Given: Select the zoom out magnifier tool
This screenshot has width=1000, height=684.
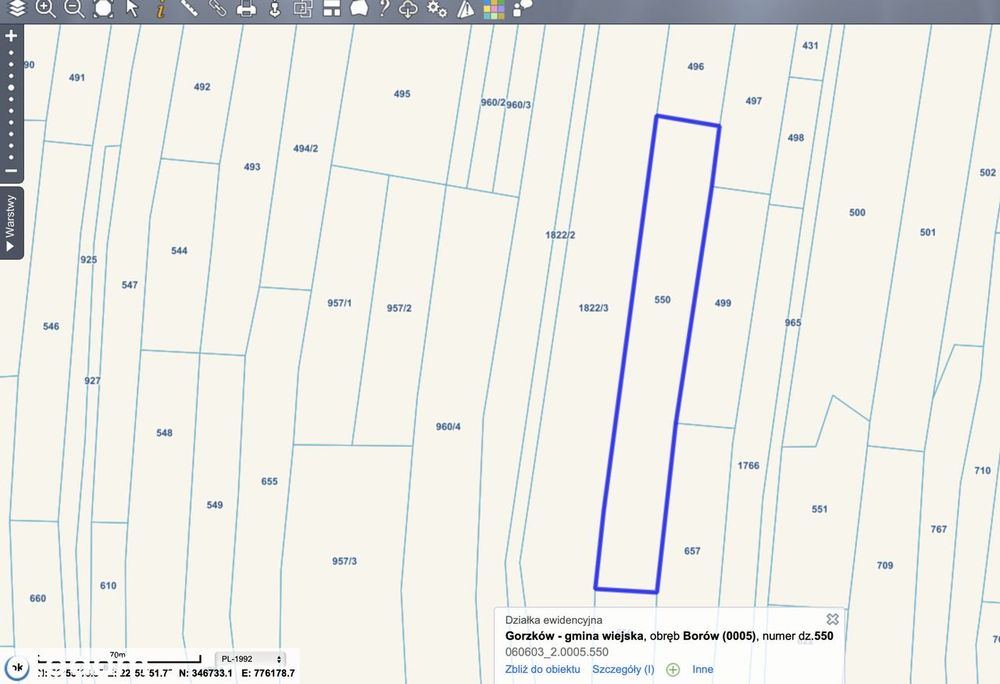Looking at the screenshot, I should pyautogui.click(x=75, y=8).
